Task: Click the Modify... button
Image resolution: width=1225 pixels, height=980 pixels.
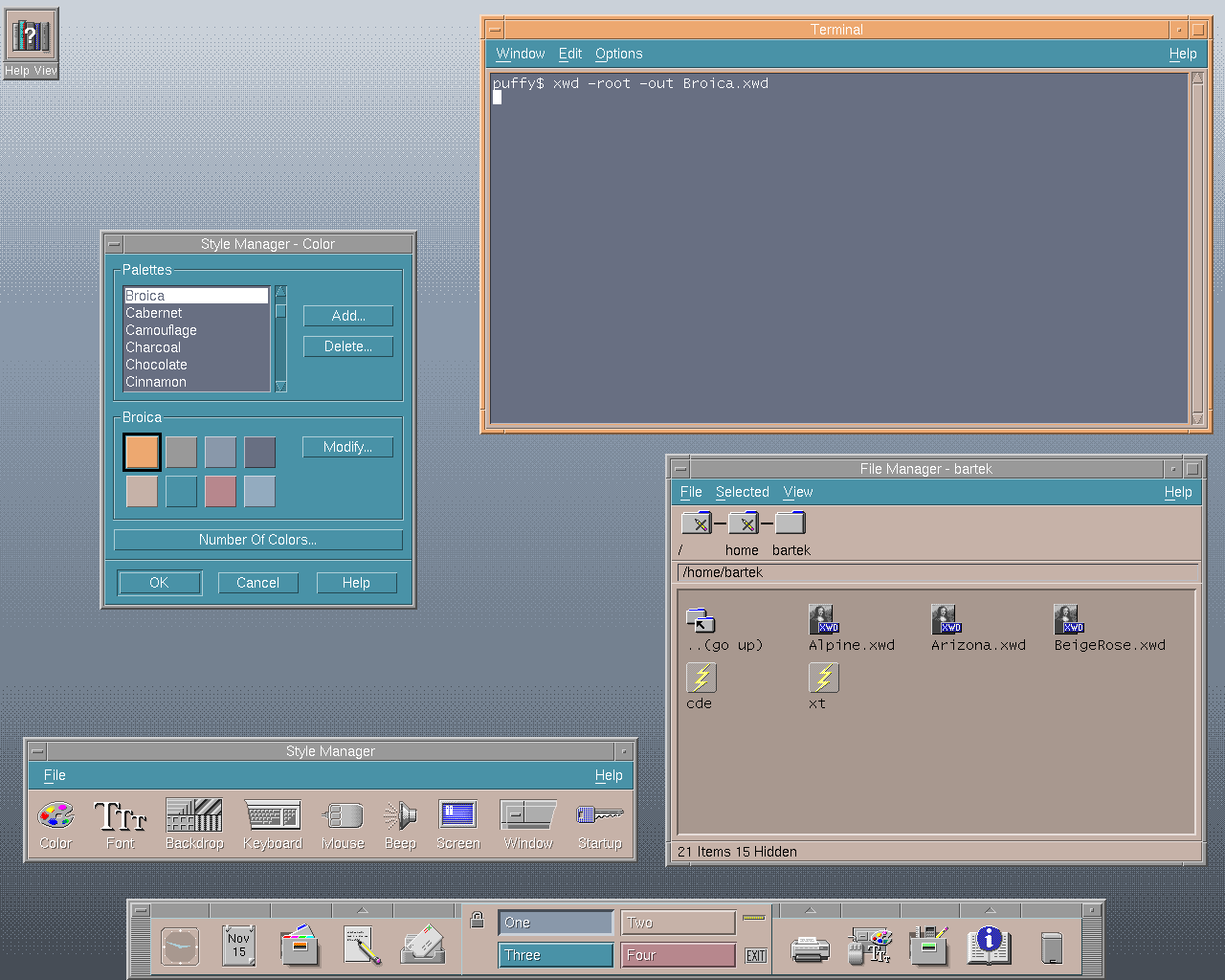Action: coord(347,447)
